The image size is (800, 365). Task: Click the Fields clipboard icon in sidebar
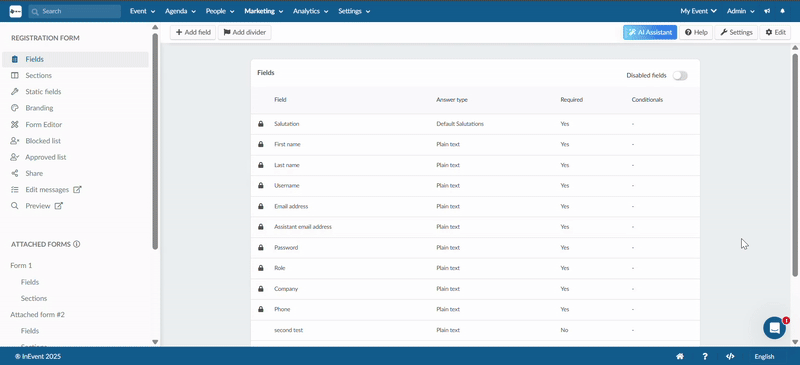15,59
